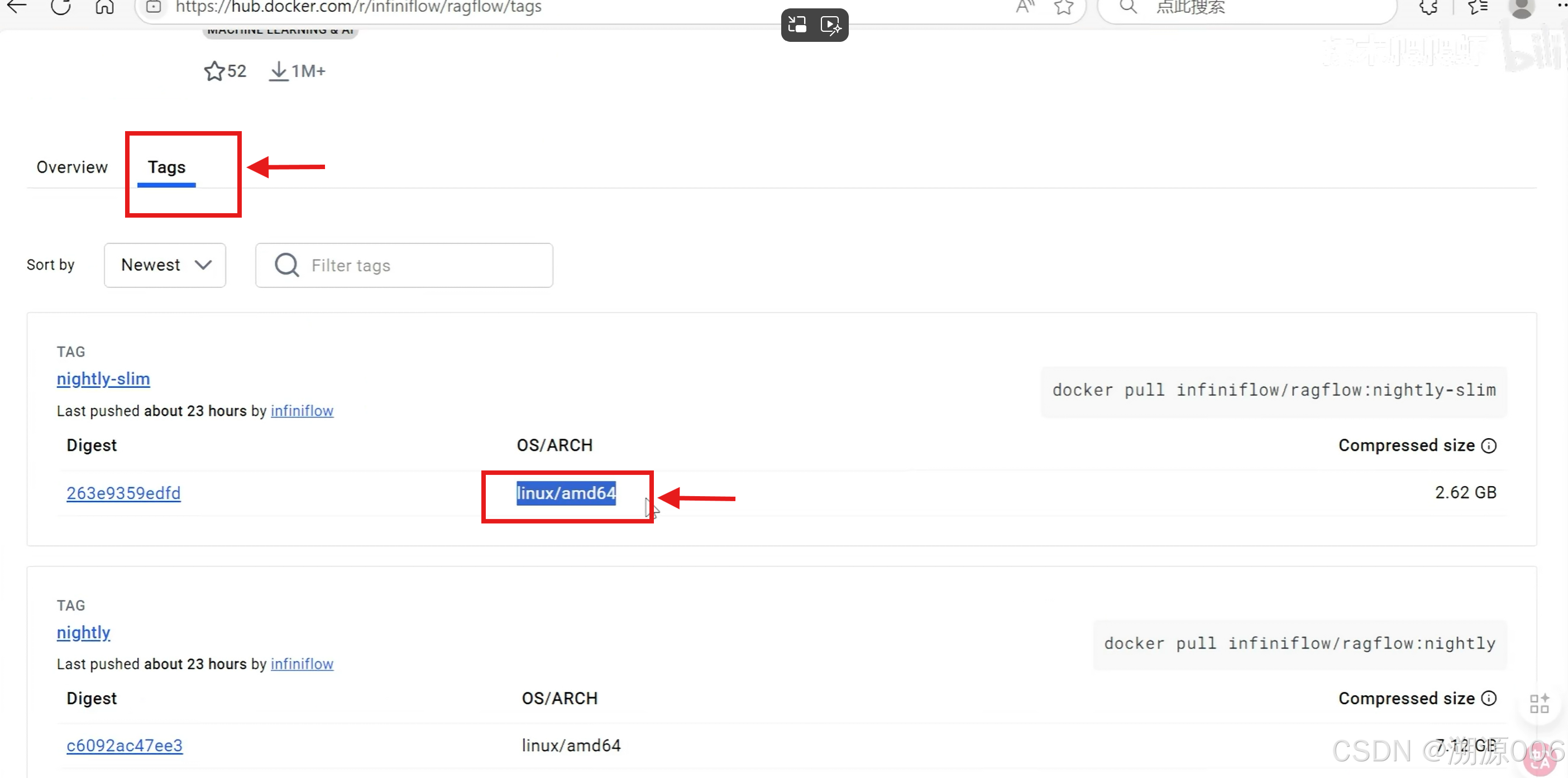Screen dimensions: 1568x778
Task: Click the floating grid plus icon
Action: tap(1540, 703)
